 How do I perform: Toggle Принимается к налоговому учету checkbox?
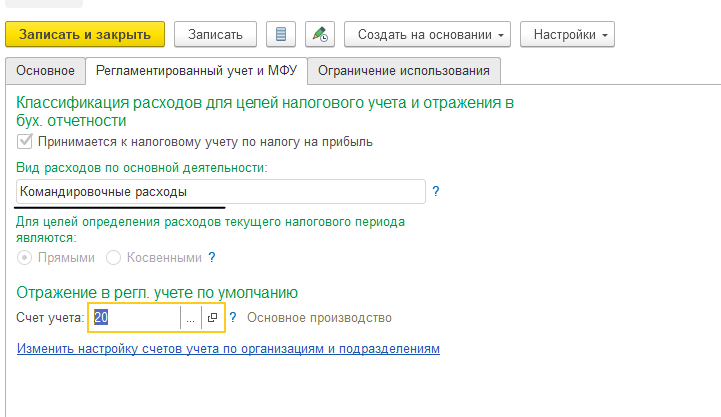coord(24,141)
